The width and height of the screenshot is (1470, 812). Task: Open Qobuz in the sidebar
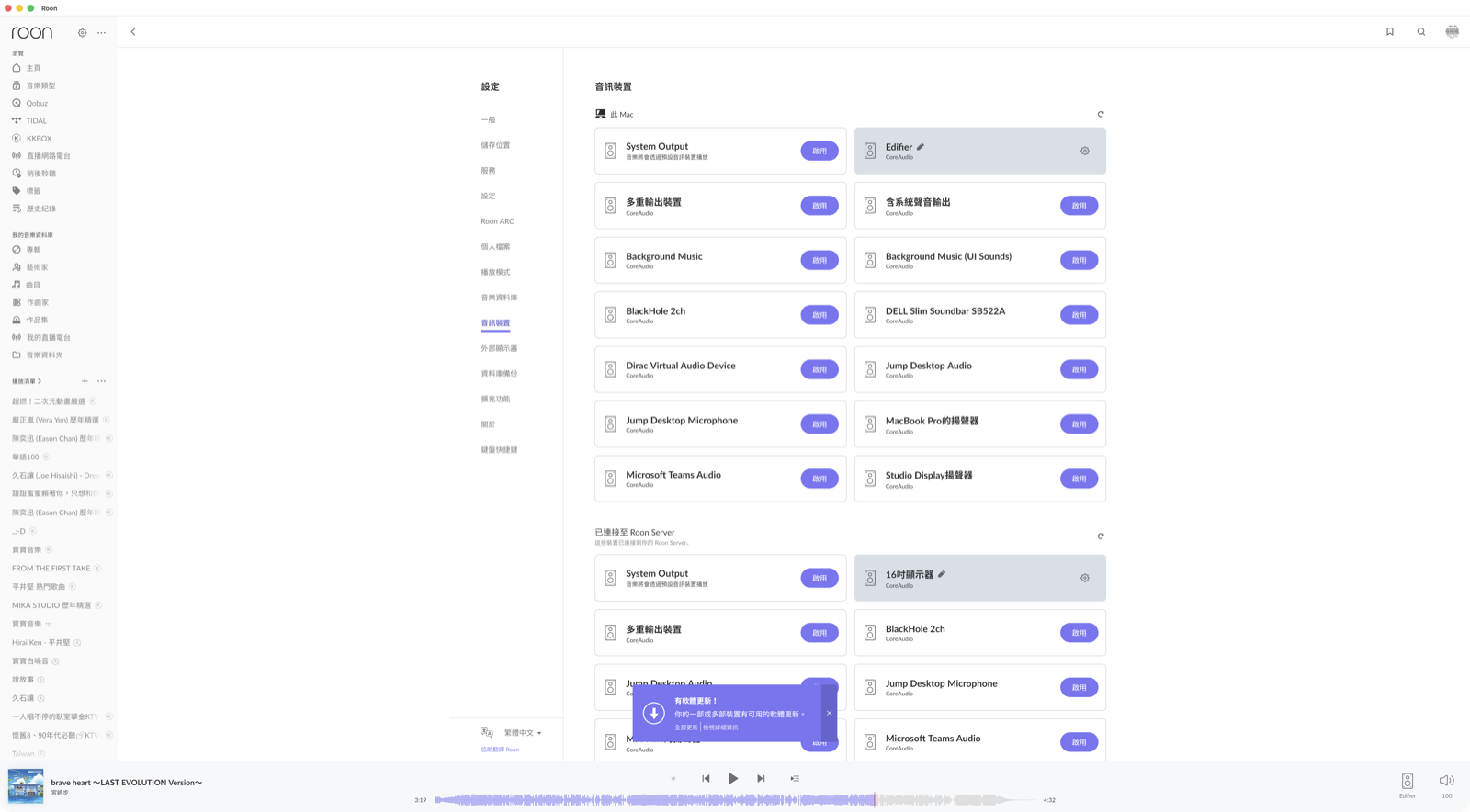(37, 103)
